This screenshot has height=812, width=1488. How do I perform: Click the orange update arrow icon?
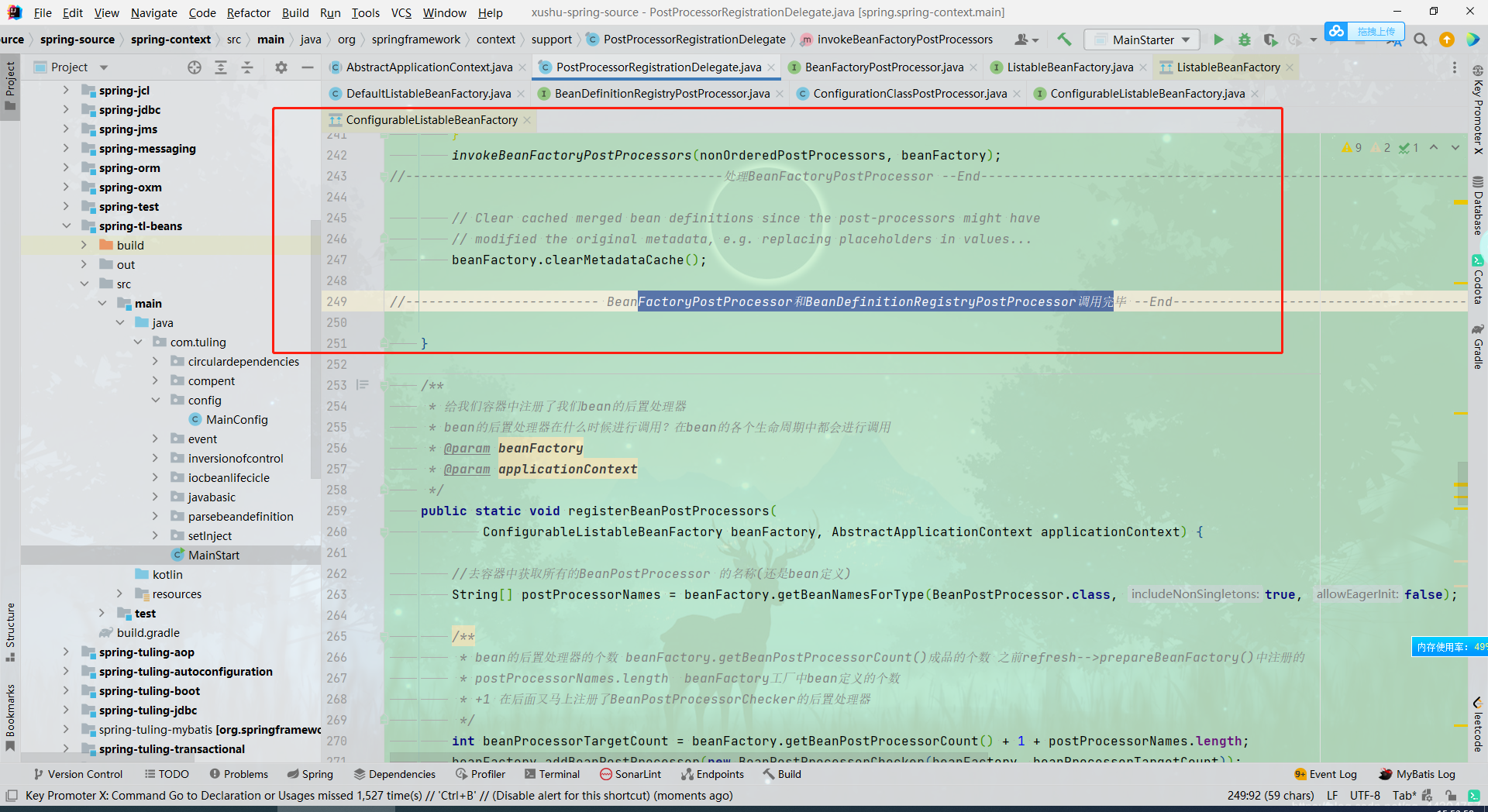pyautogui.click(x=1446, y=40)
